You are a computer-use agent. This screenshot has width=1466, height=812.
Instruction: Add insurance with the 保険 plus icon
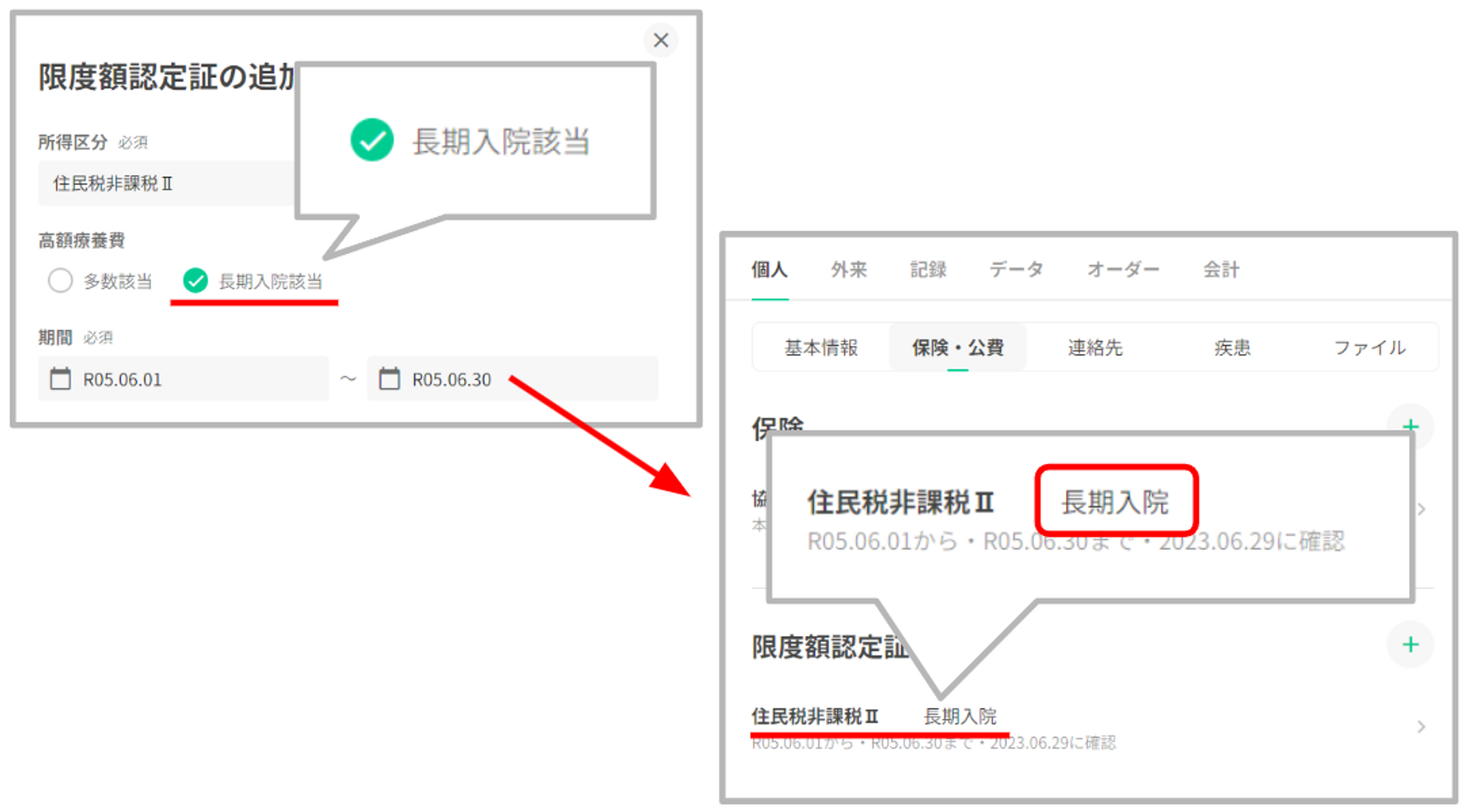(x=1410, y=425)
